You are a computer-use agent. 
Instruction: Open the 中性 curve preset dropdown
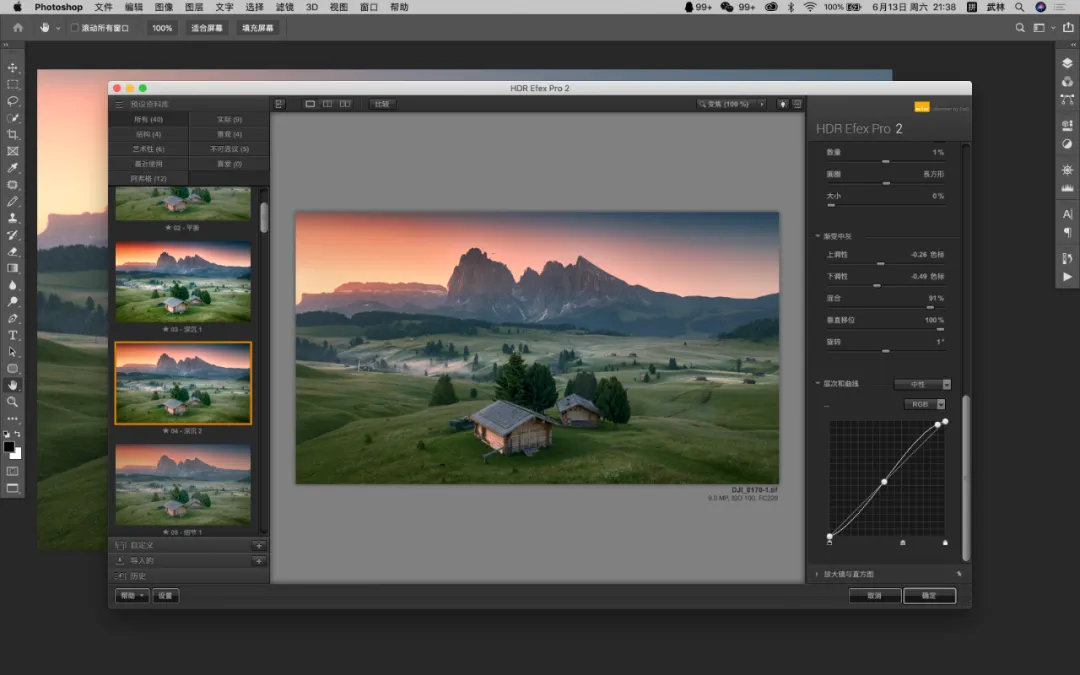pyautogui.click(x=923, y=384)
